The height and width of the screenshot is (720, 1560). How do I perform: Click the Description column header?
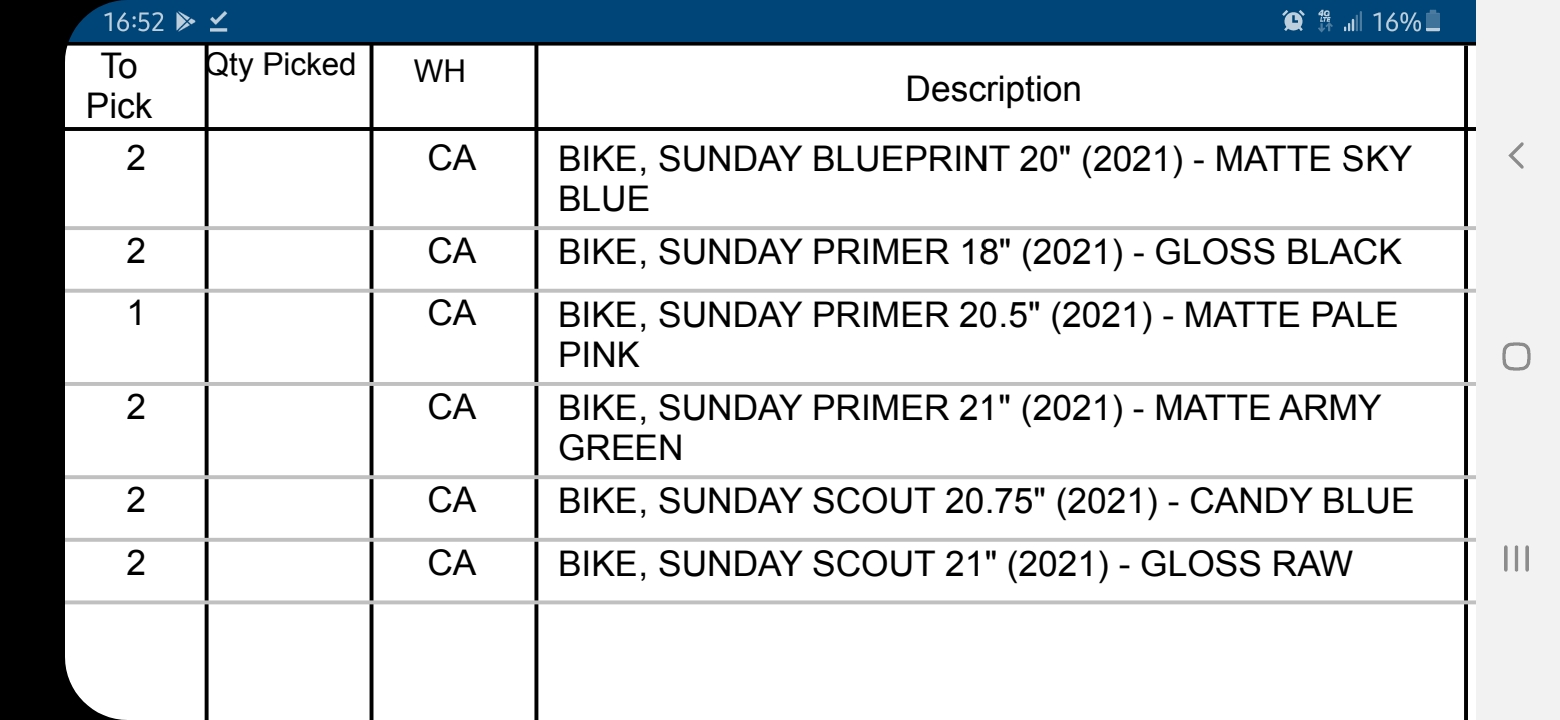coord(992,89)
